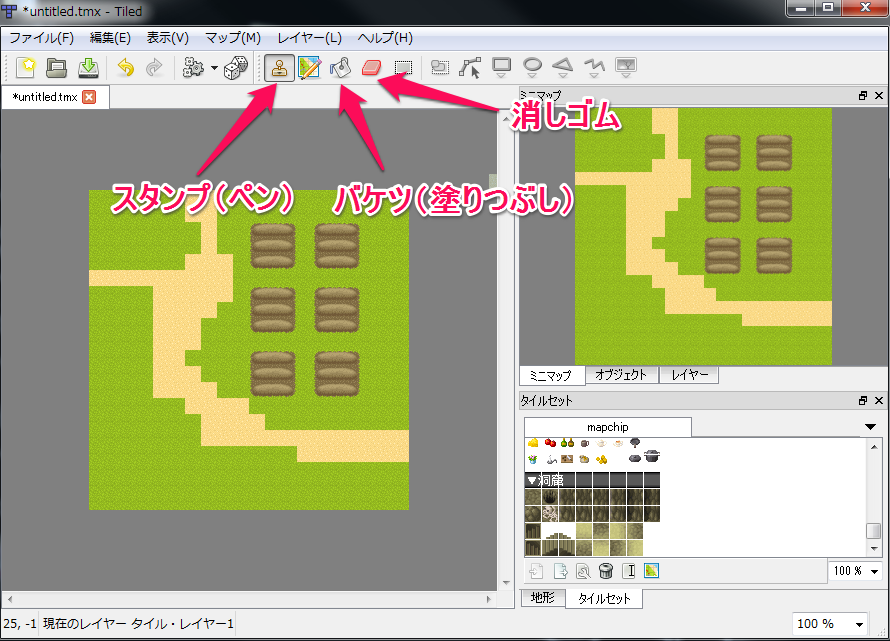Open a map file from the toolbar

pyautogui.click(x=57, y=67)
